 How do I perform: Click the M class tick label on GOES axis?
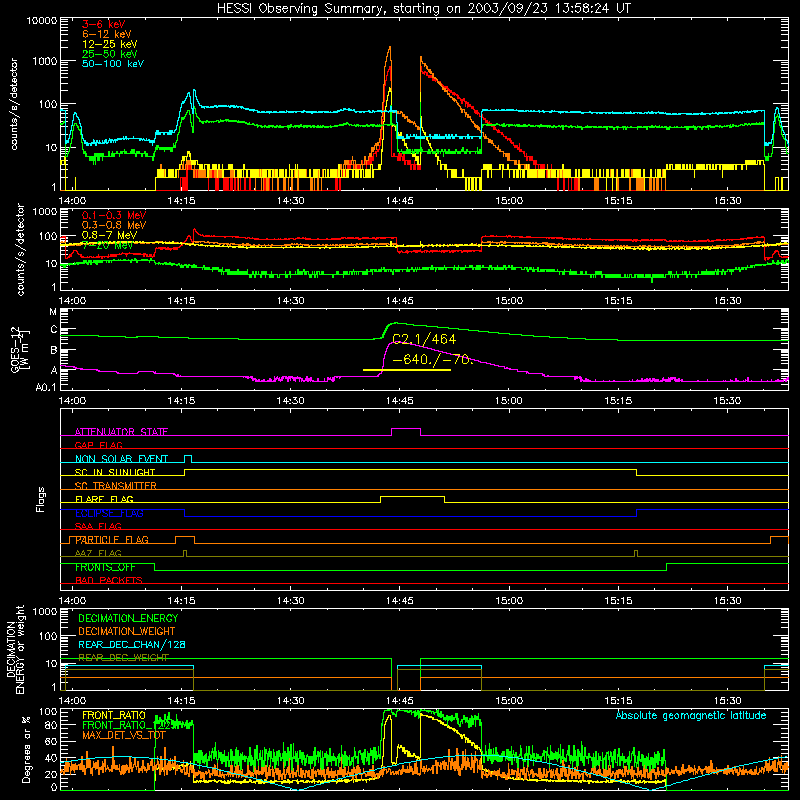point(53,312)
